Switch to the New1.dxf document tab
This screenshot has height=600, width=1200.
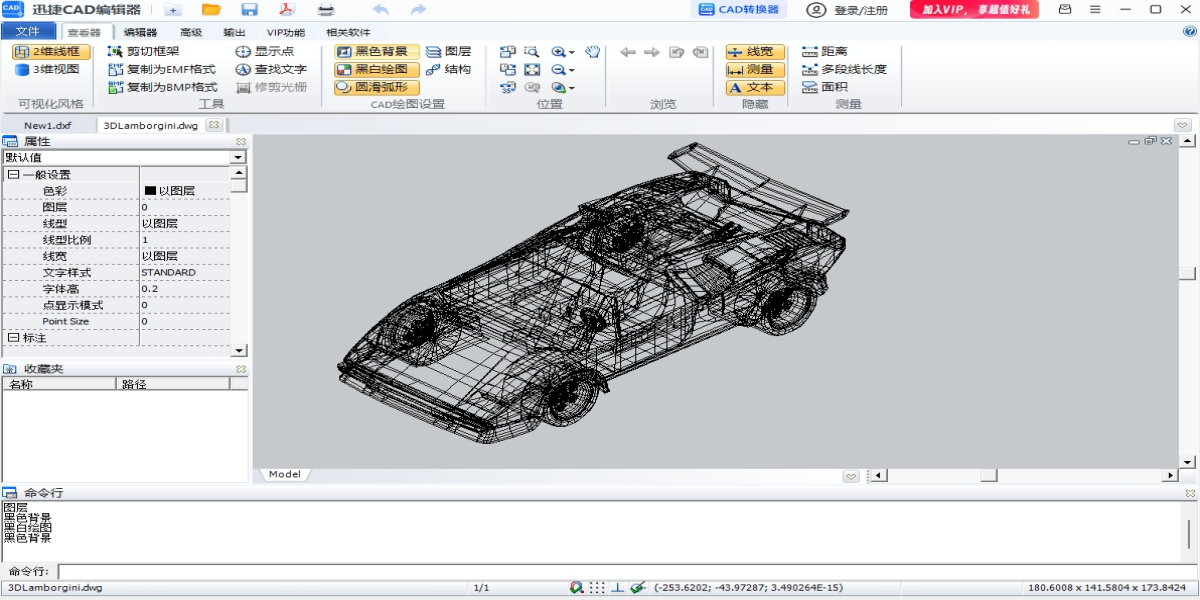point(48,125)
